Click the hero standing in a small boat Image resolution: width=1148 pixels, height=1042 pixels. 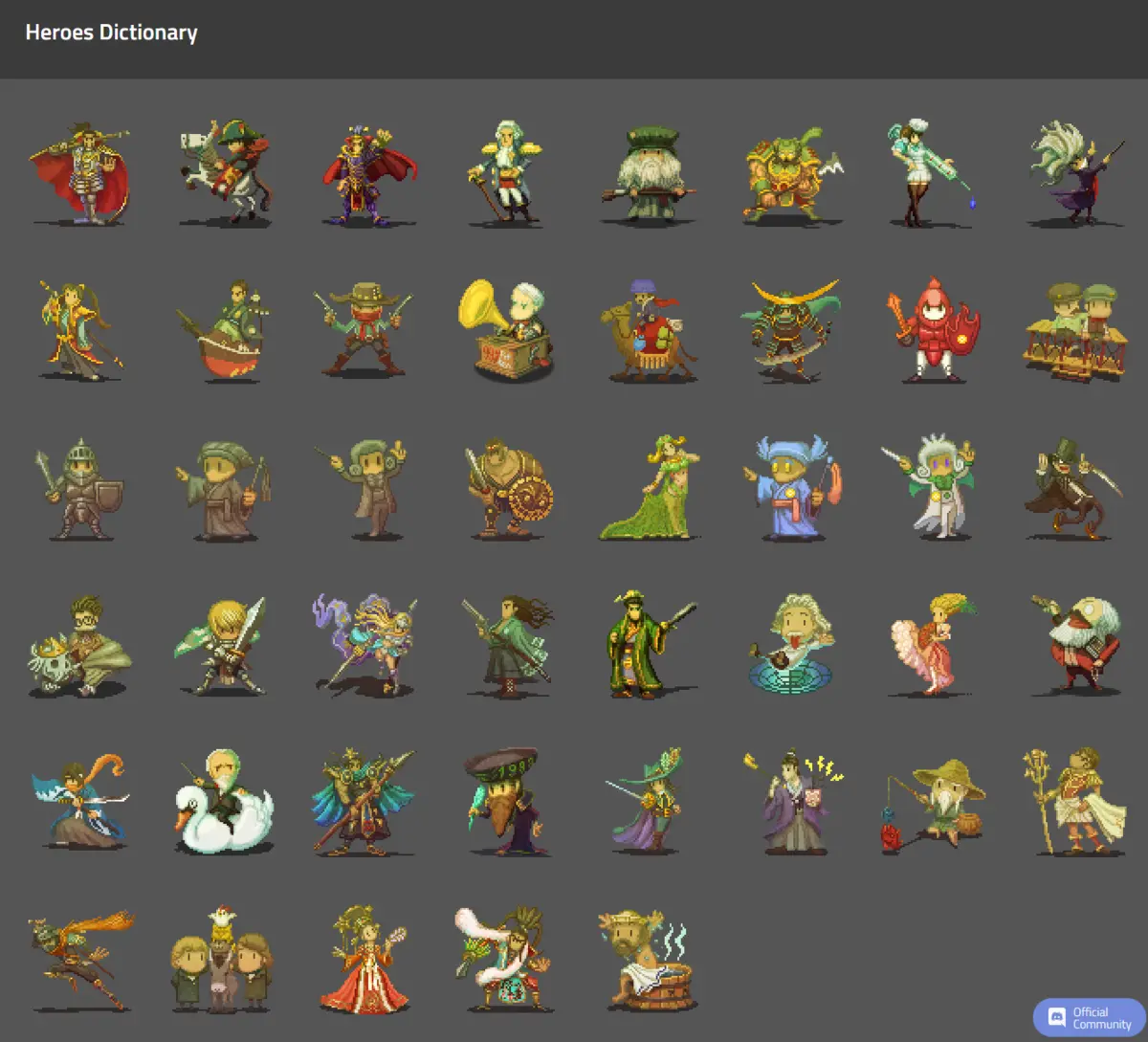(x=226, y=330)
